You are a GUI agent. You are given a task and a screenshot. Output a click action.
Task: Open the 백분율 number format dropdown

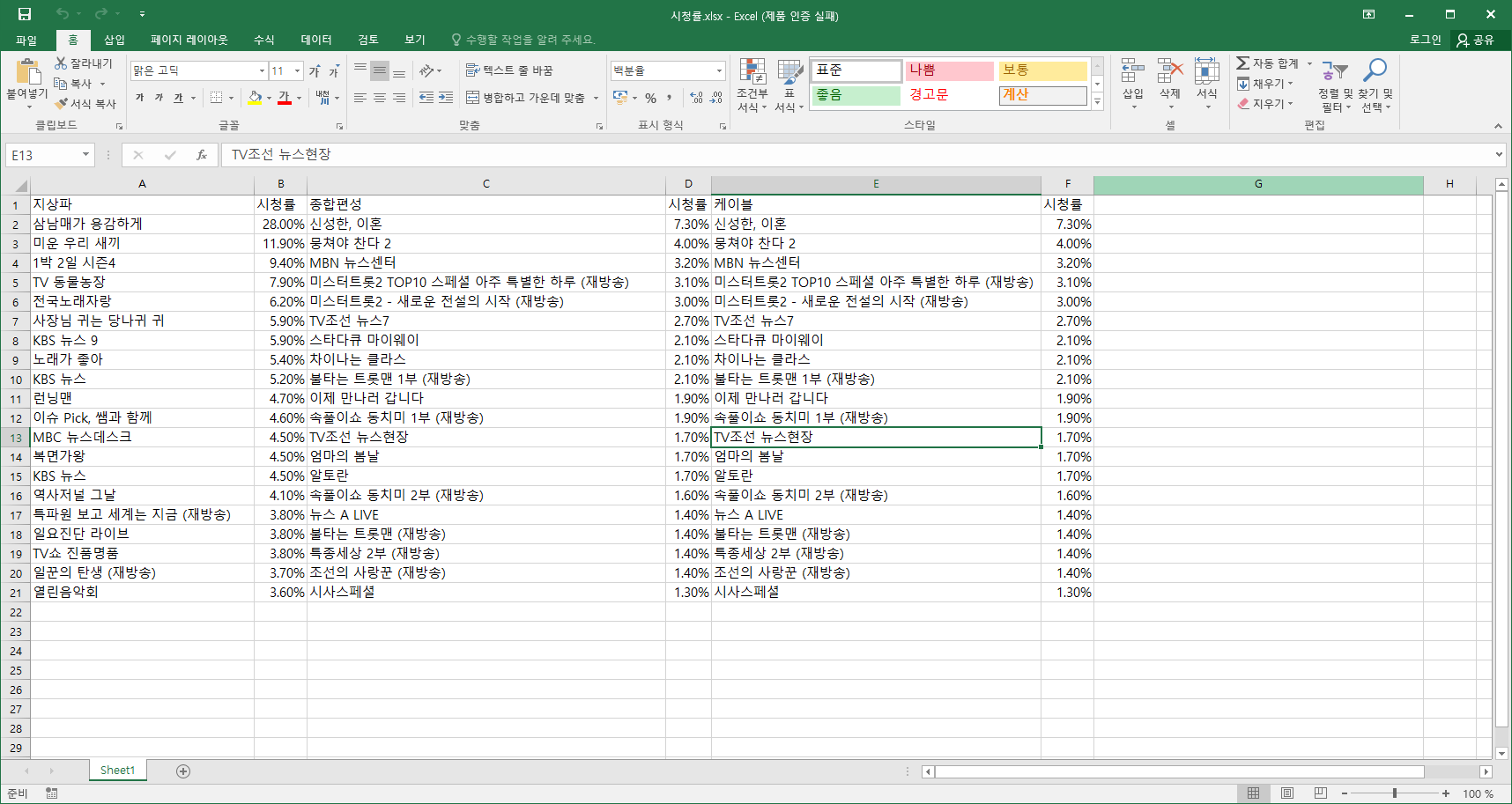coord(719,70)
